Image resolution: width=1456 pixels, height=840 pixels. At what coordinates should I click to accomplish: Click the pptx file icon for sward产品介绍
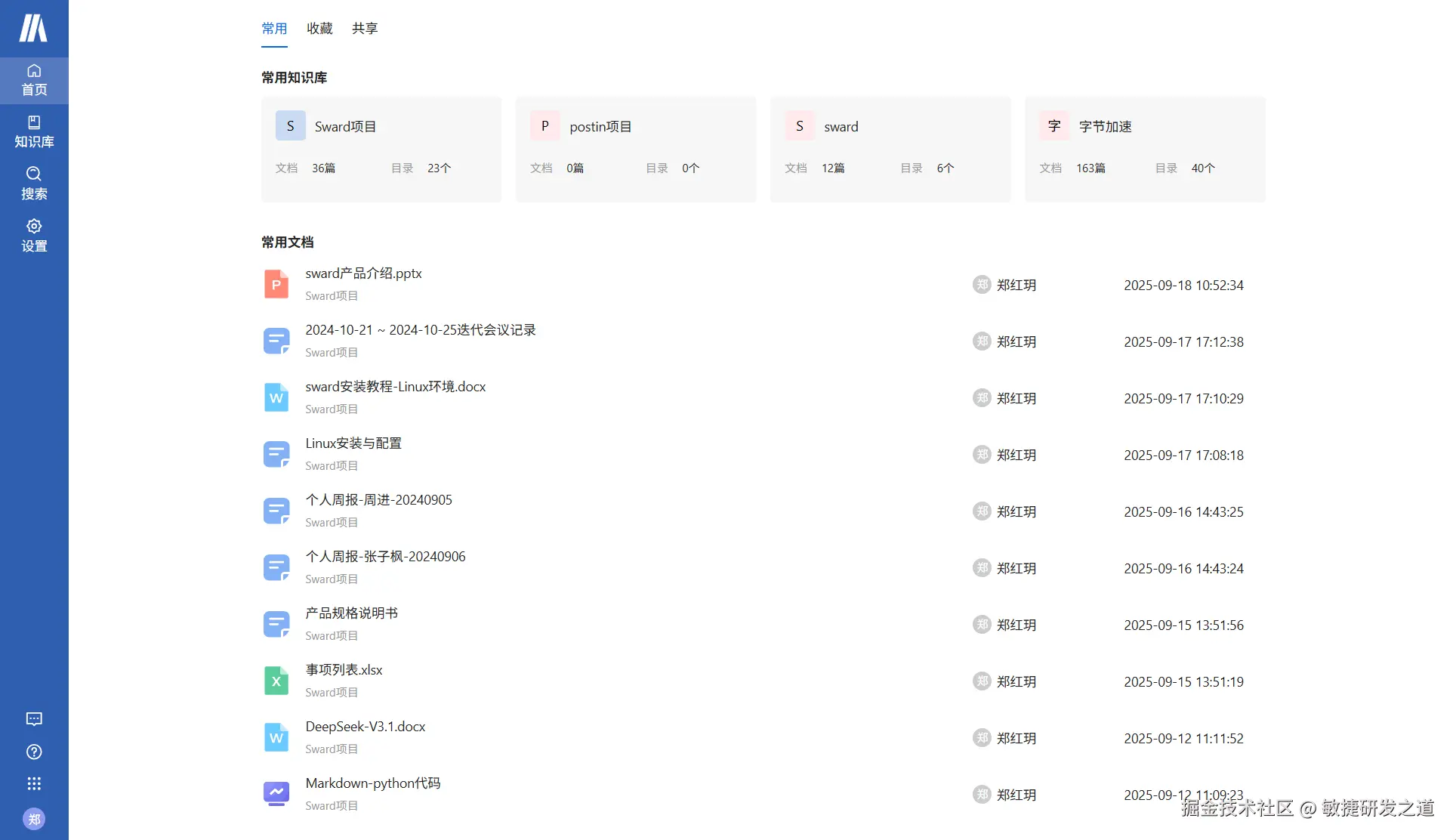pos(276,285)
